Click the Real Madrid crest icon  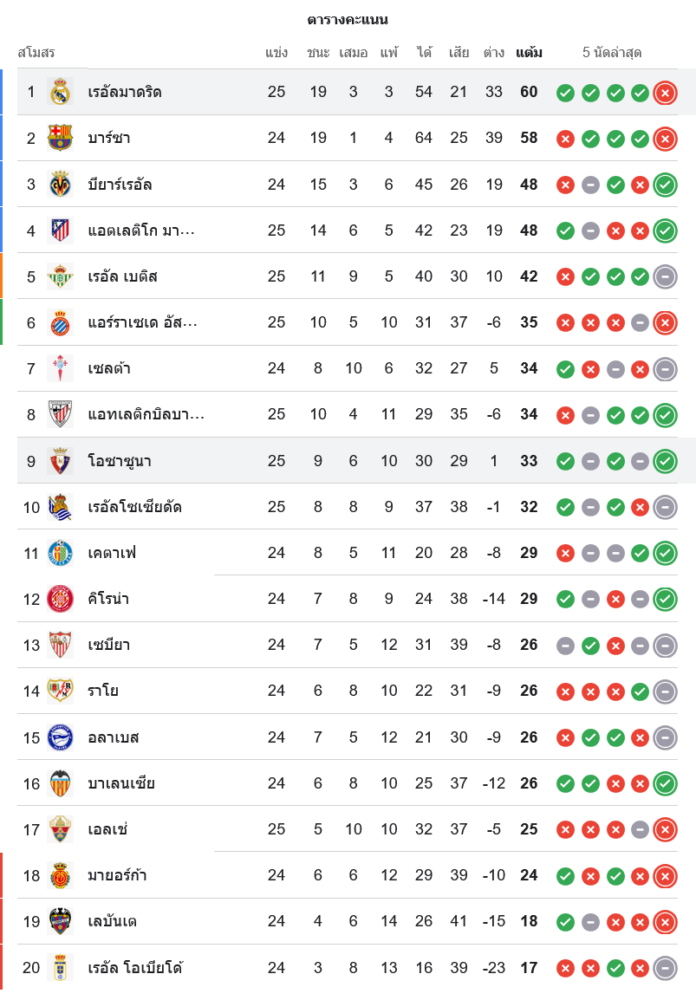(60, 92)
